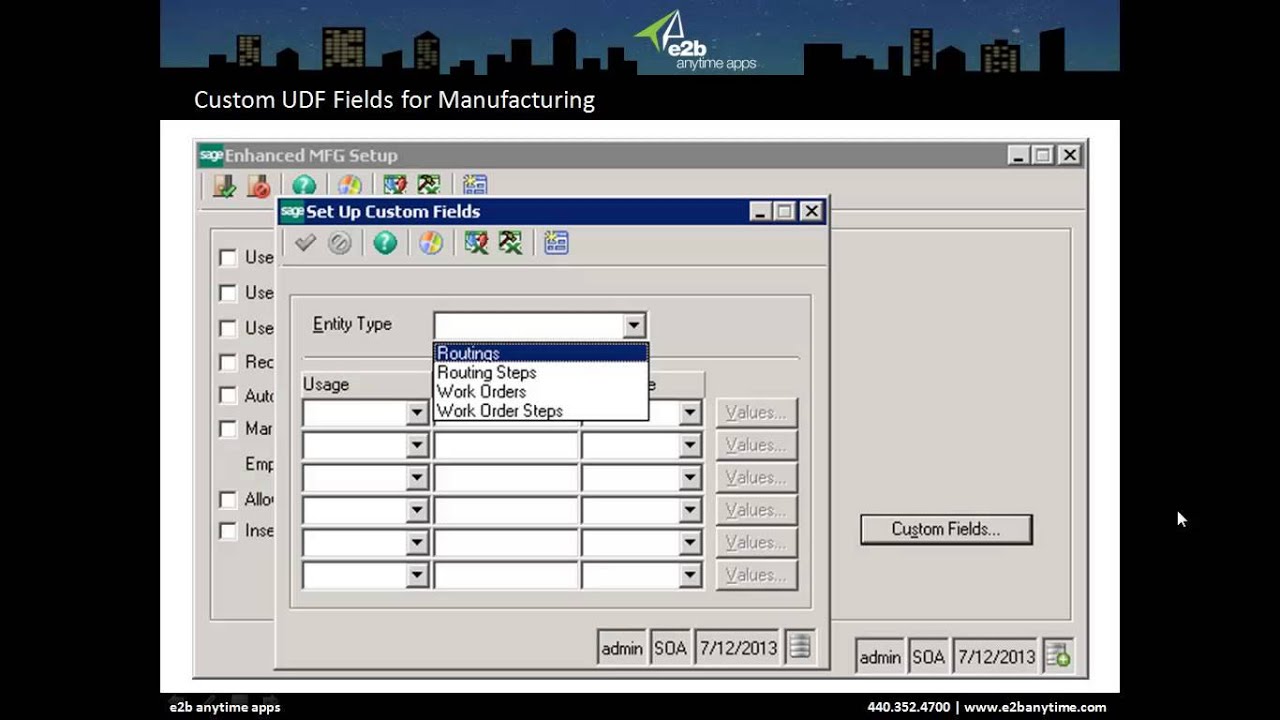Click the Custom Fields... button
The width and height of the screenshot is (1280, 720).
tap(946, 529)
